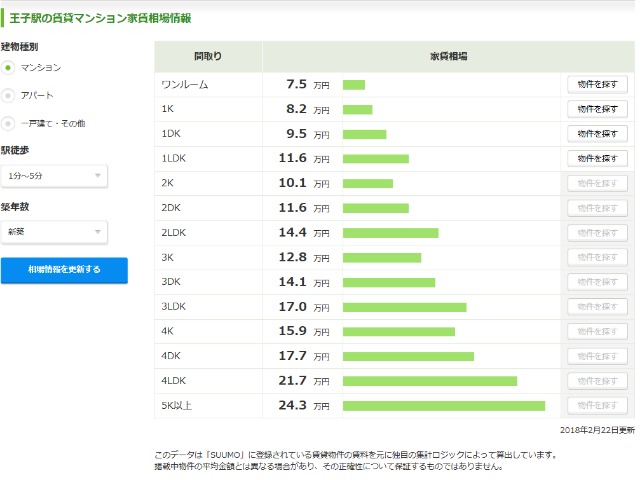Click the 10.1 万円 rent value
The width and height of the screenshot is (640, 480).
[304, 183]
